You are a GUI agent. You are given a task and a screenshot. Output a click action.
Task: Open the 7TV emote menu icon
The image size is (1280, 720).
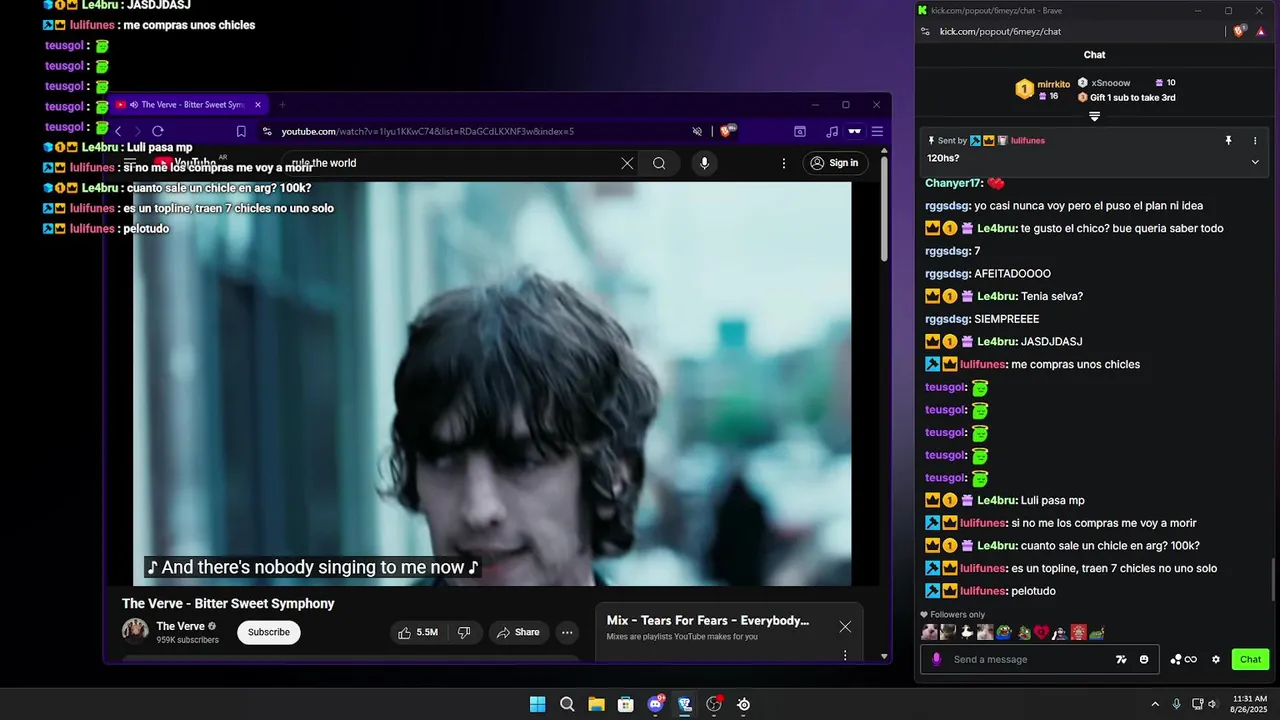(1122, 659)
